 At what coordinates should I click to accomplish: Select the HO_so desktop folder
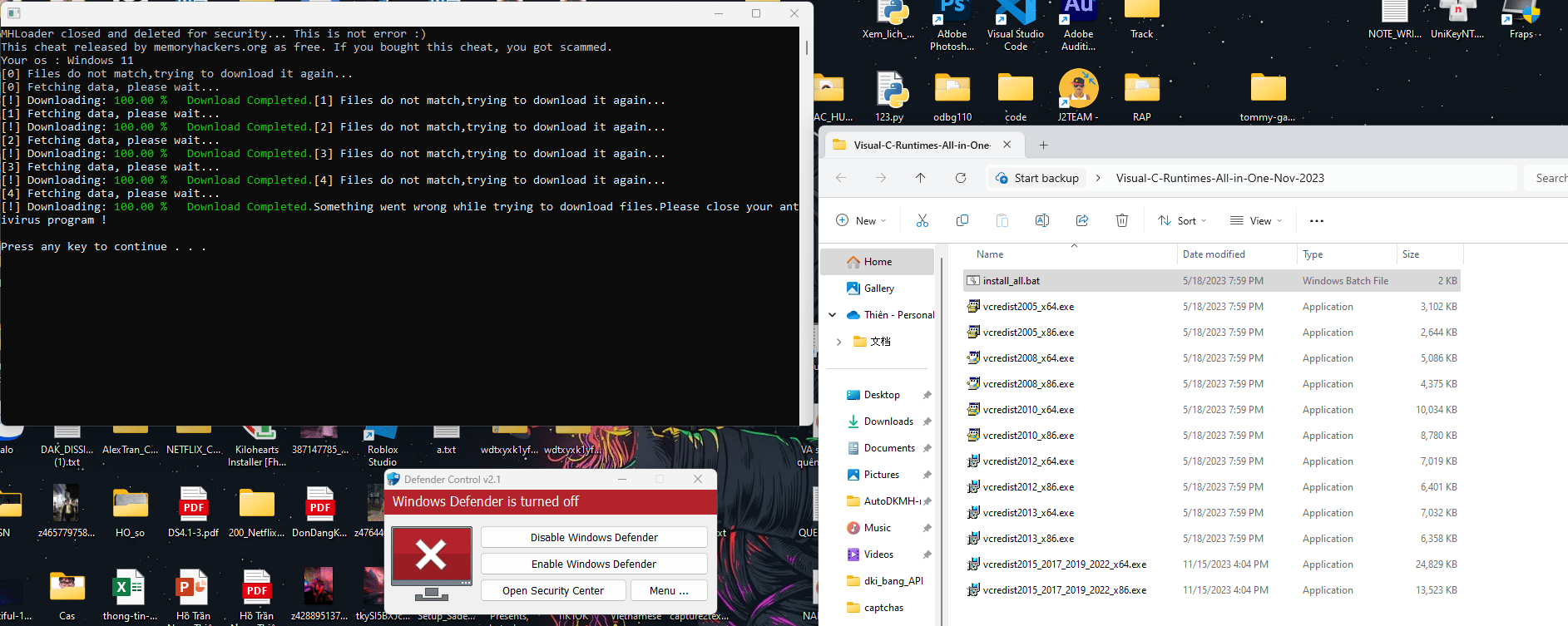[130, 512]
